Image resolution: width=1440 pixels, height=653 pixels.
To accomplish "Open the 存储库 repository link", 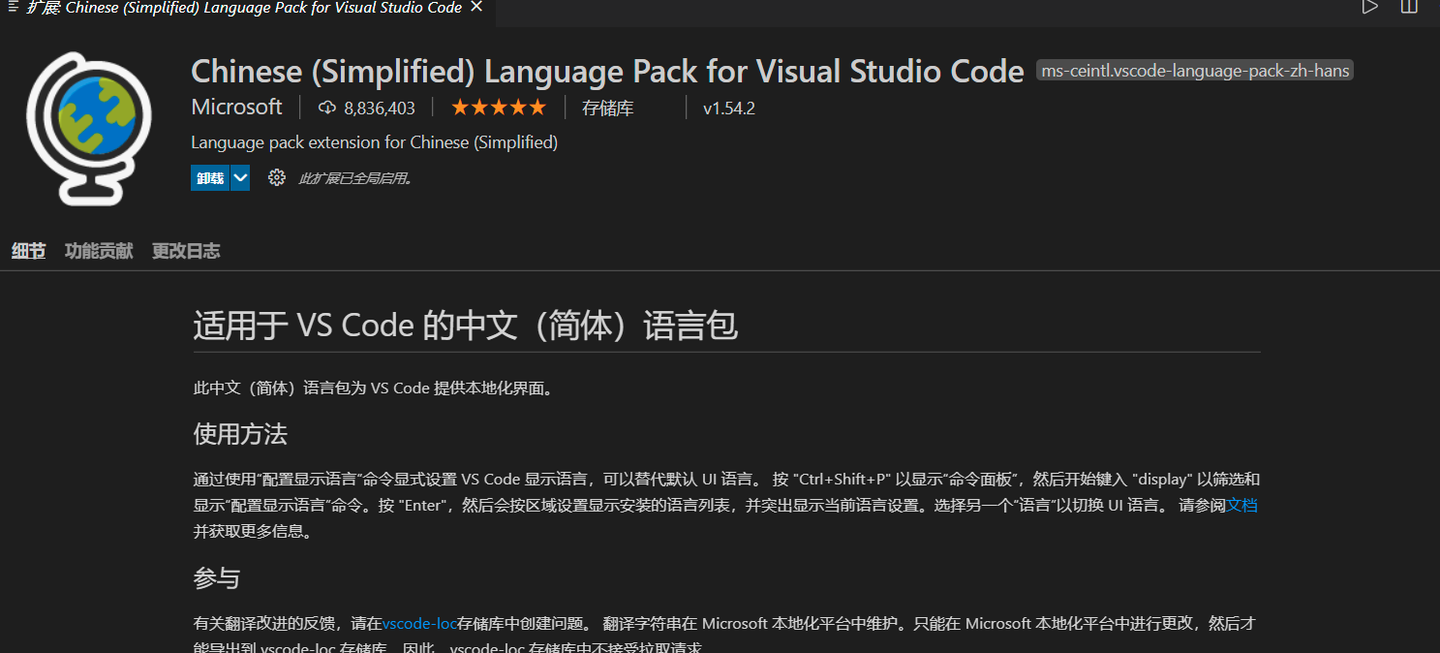I will tap(607, 107).
